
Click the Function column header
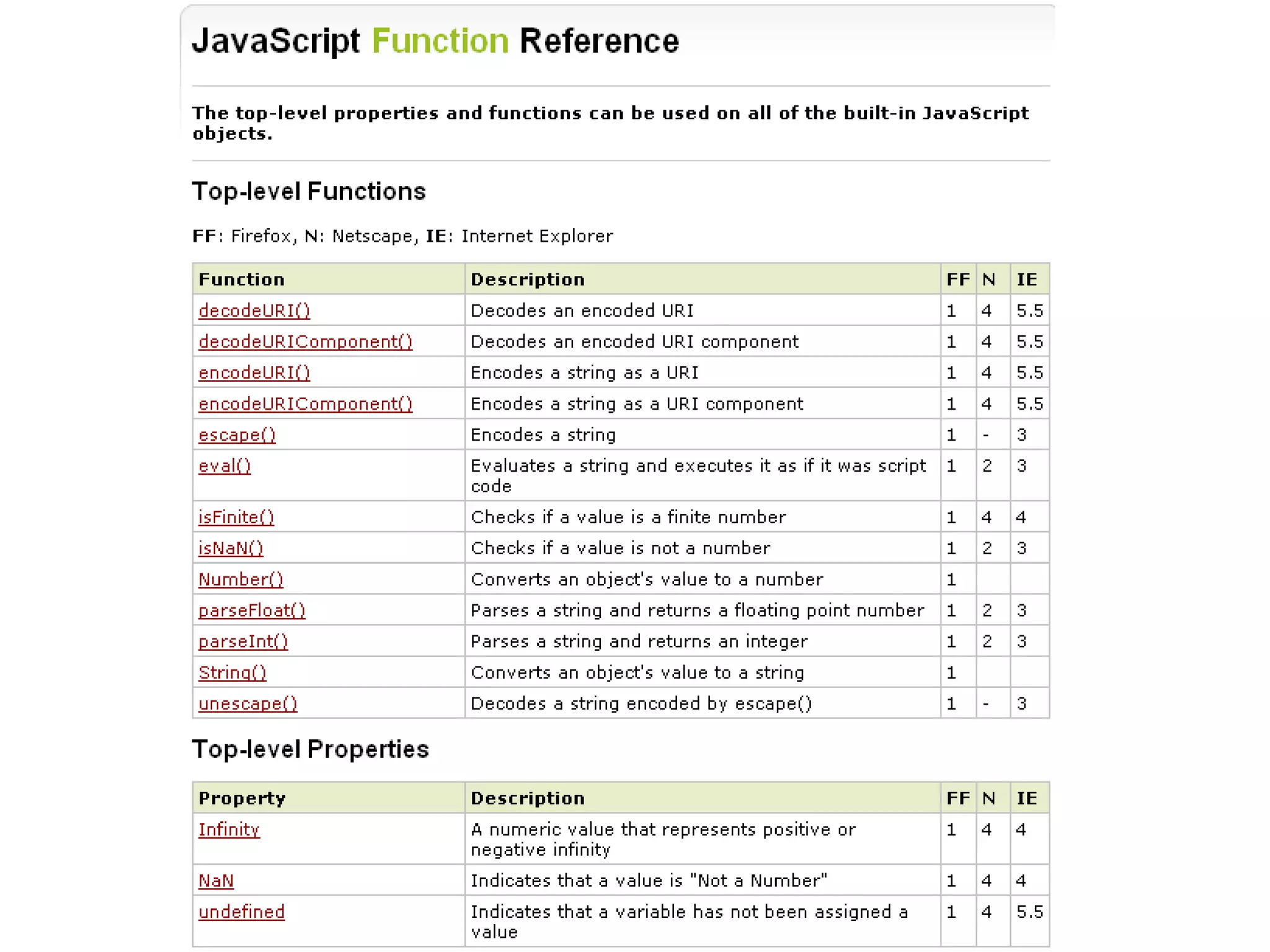click(241, 280)
